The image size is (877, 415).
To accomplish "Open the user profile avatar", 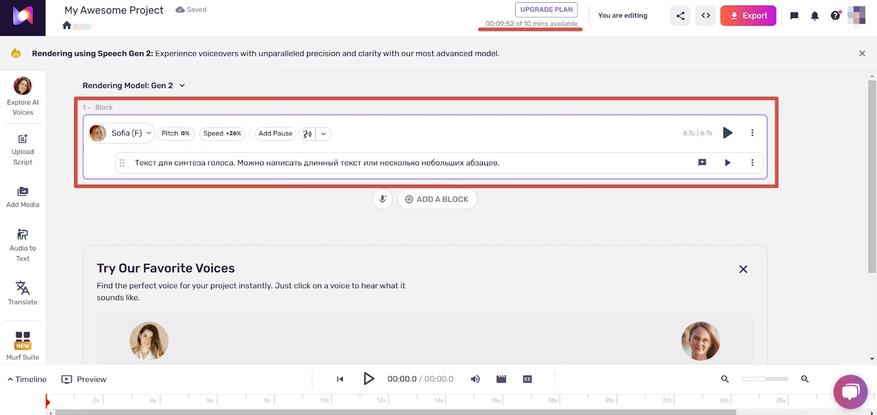I will [x=857, y=15].
